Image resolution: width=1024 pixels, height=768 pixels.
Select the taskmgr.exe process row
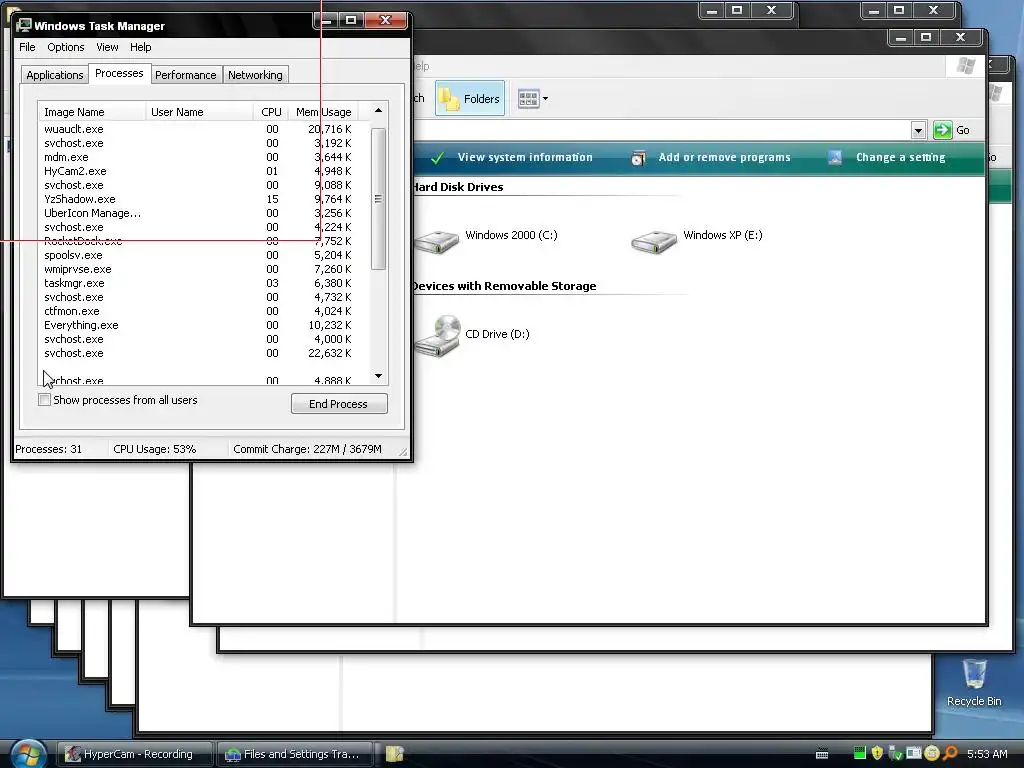click(204, 283)
